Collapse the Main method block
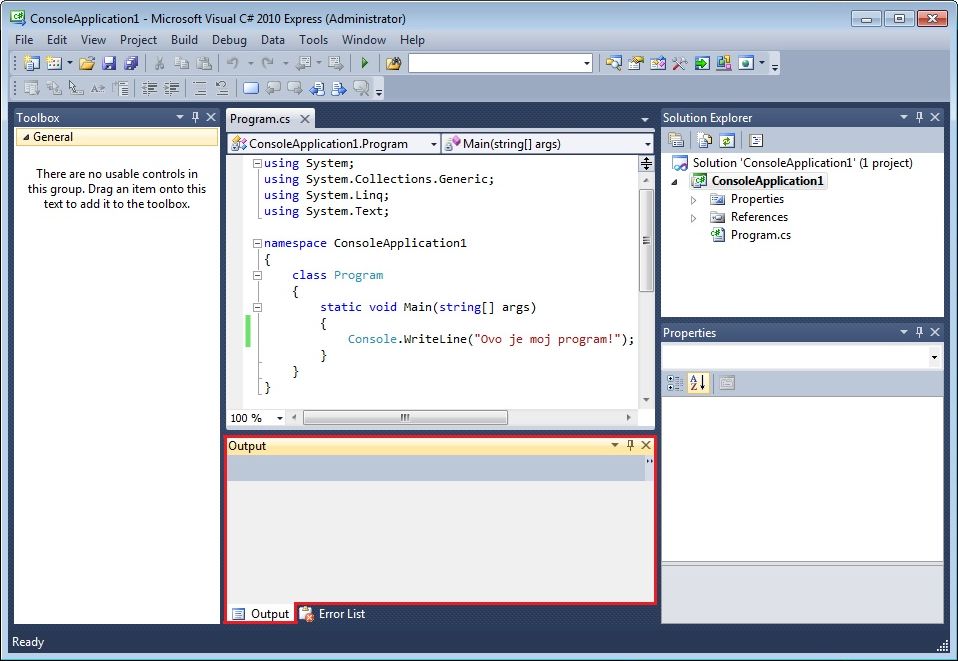Screen dimensions: 958x661 [x=258, y=307]
